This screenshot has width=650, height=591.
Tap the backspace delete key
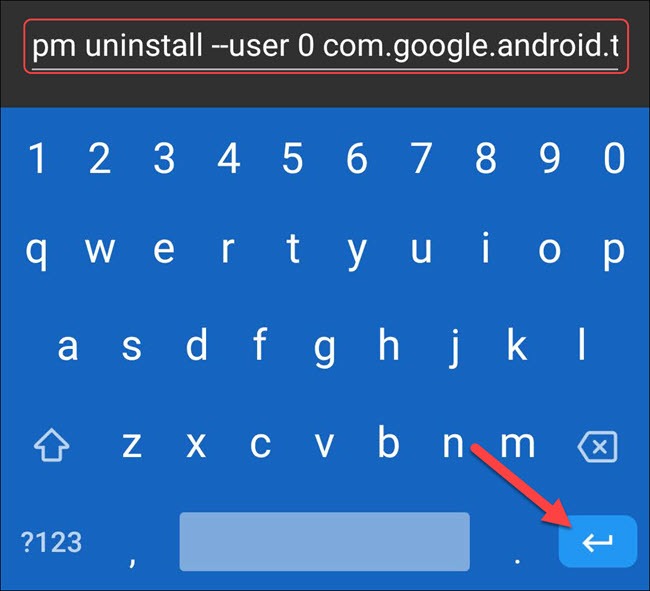tap(597, 447)
